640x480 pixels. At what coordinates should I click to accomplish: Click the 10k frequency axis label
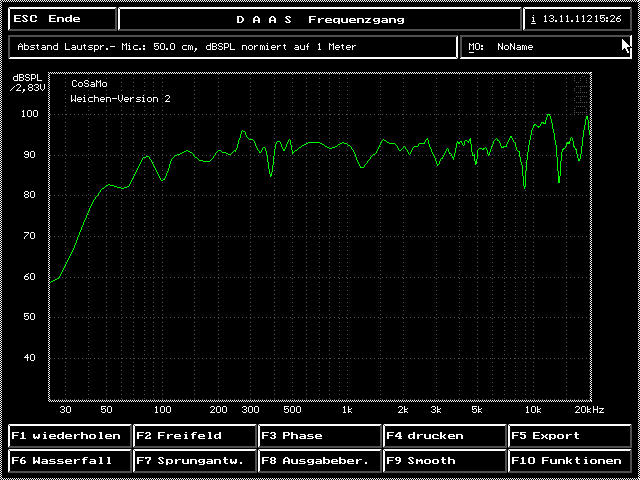533,410
